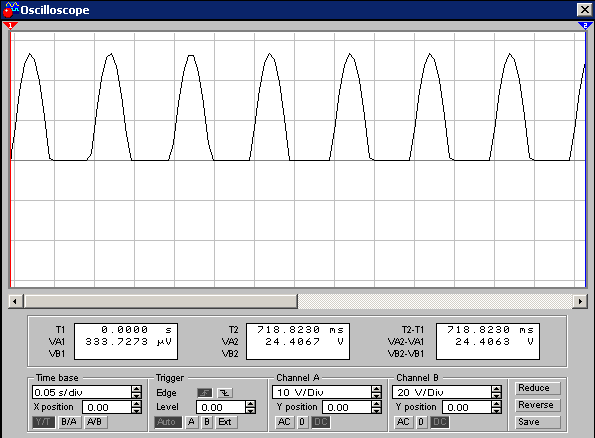
Task: Select falling edge trigger
Action: click(225, 393)
